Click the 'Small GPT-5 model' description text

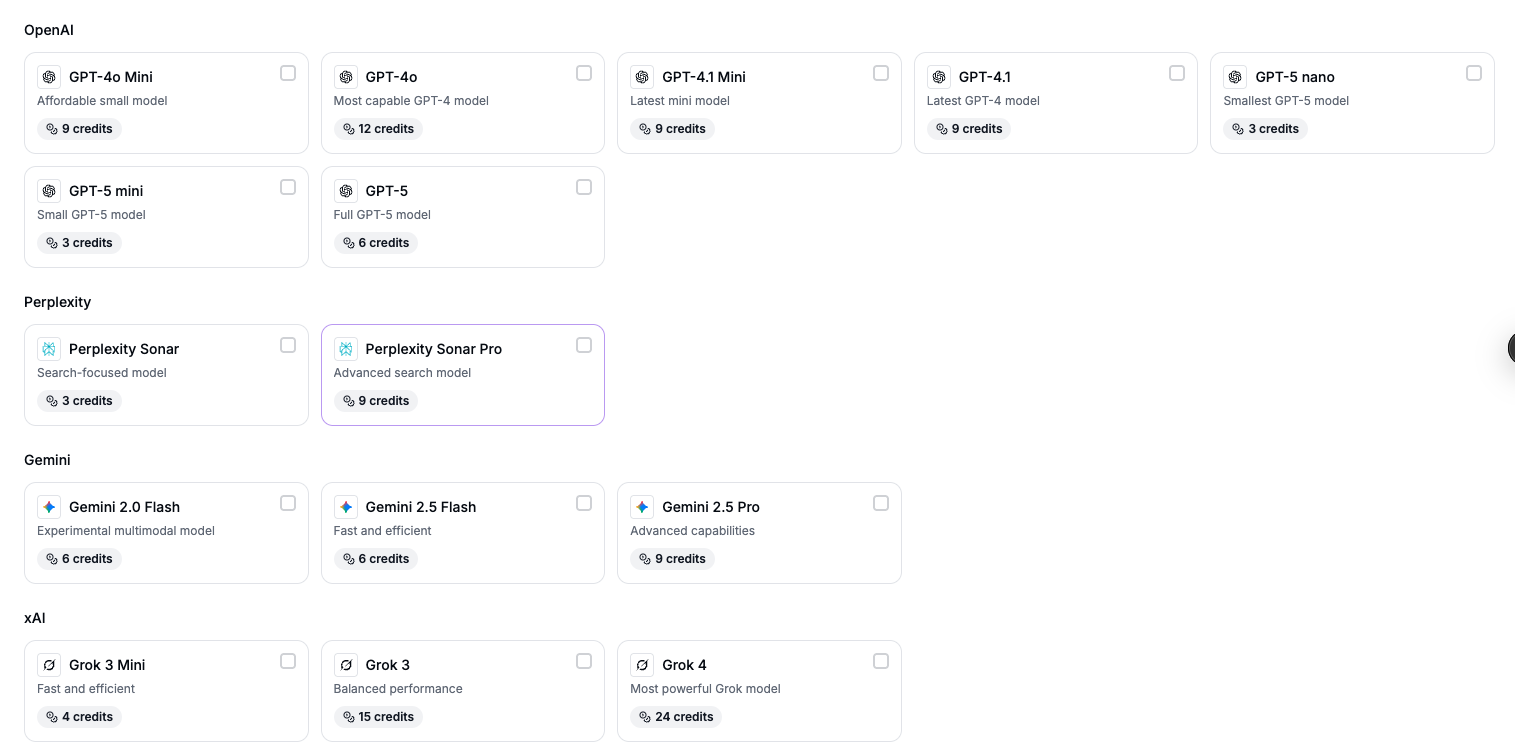pyautogui.click(x=91, y=215)
